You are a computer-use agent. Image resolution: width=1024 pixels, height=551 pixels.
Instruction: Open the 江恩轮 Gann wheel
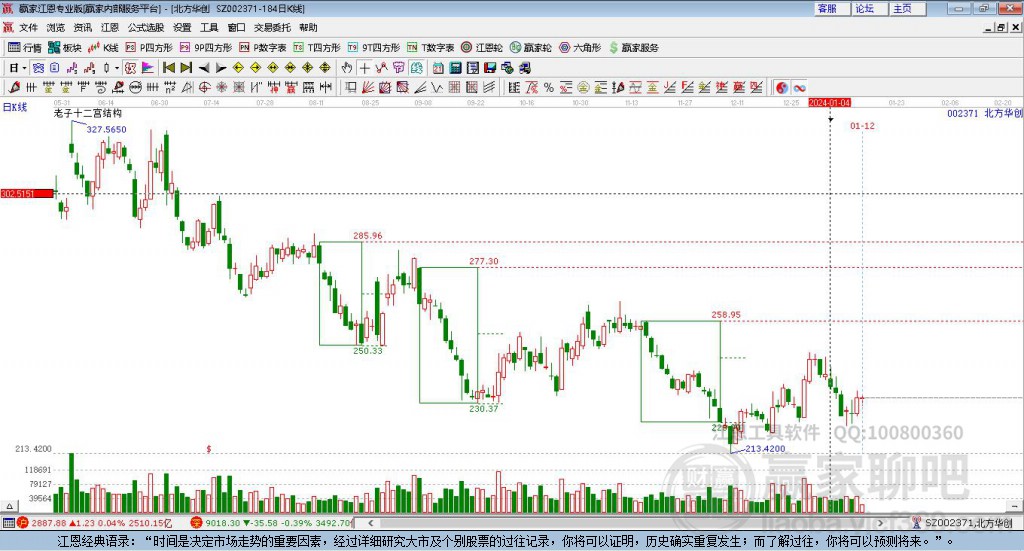(x=482, y=48)
